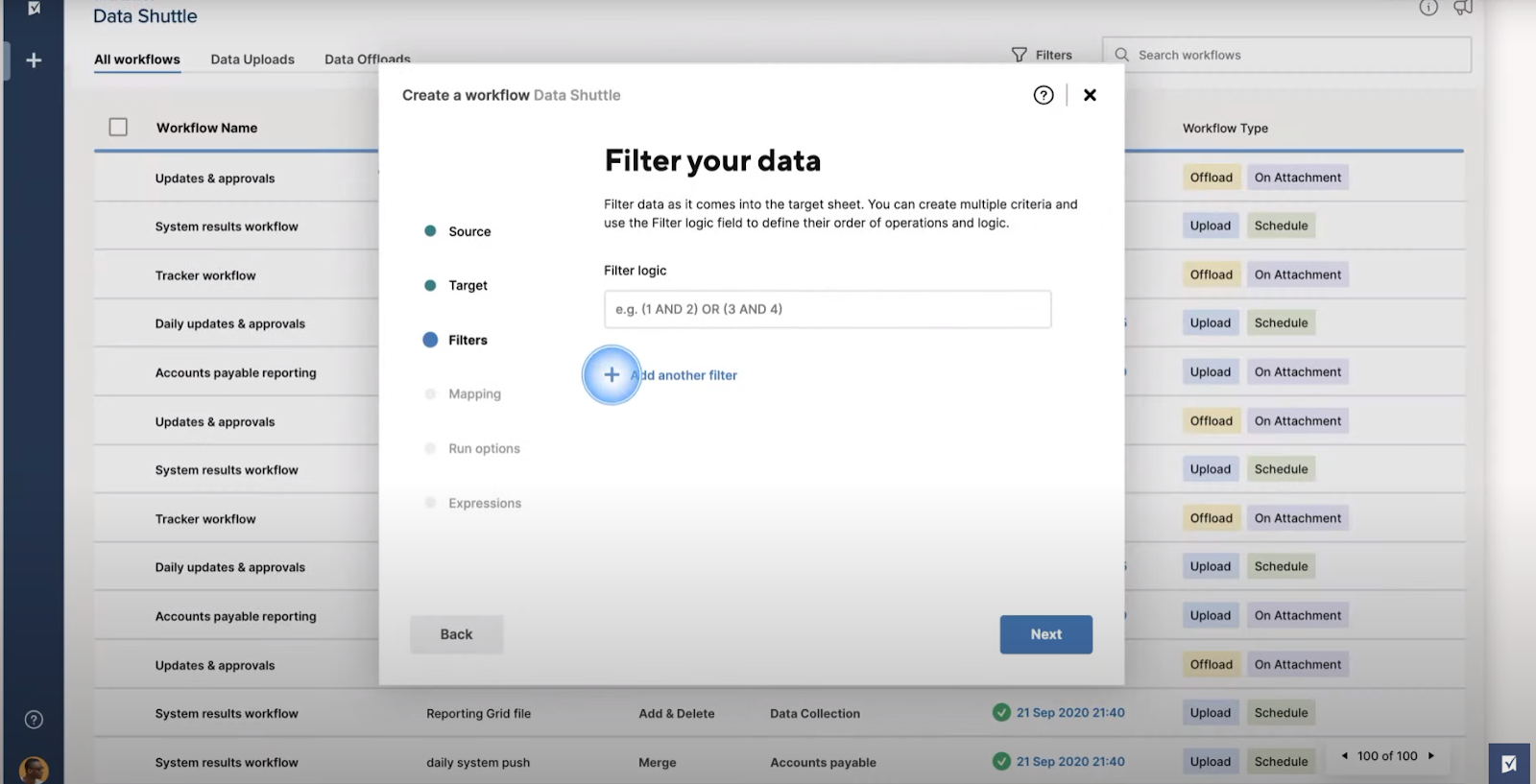Click the Filters button label

tap(1053, 55)
